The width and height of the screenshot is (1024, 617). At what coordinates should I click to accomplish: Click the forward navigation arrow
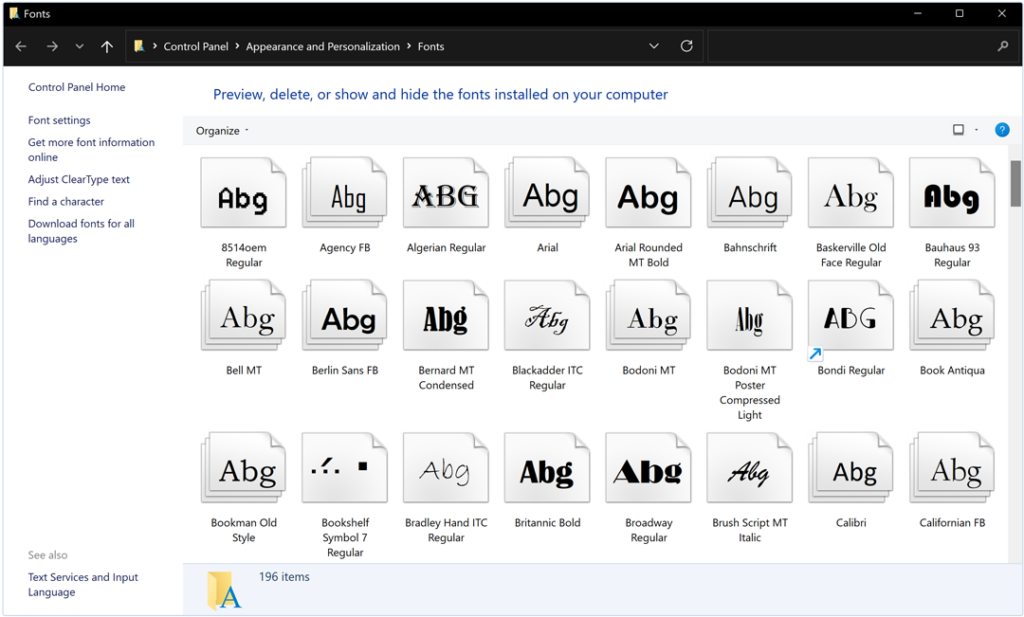[x=51, y=46]
